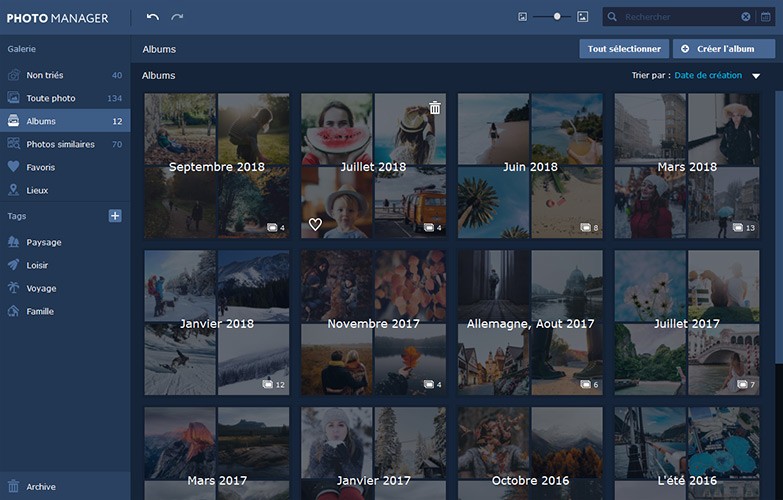Select the Famille tag label
The width and height of the screenshot is (783, 500).
40,311
